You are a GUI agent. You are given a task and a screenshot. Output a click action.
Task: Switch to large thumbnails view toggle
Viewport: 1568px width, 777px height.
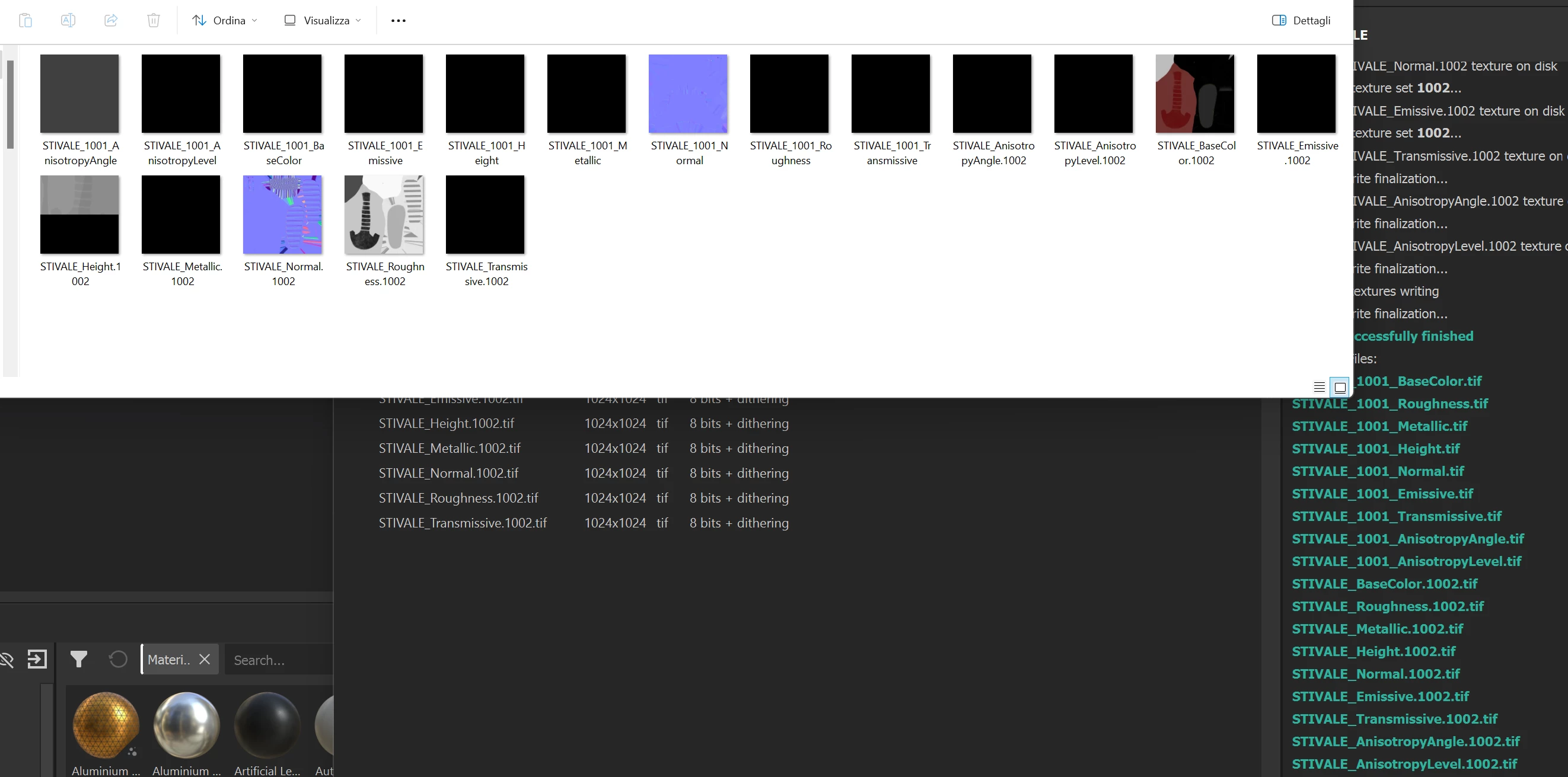point(1340,387)
